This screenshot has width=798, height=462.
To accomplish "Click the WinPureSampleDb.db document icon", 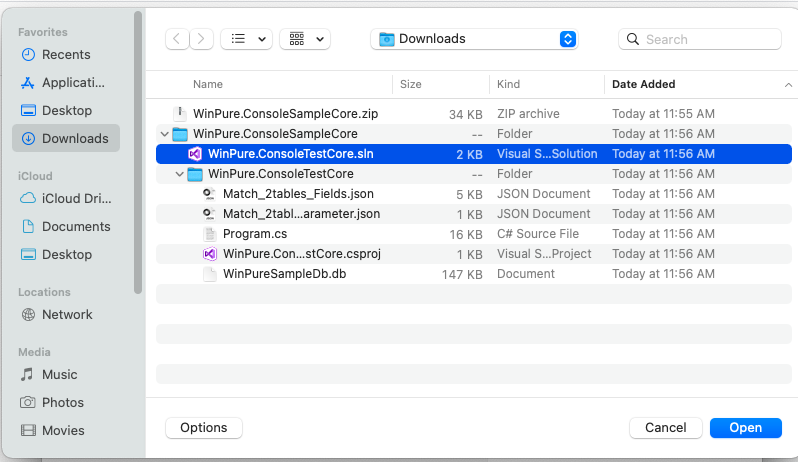I will [x=209, y=274].
